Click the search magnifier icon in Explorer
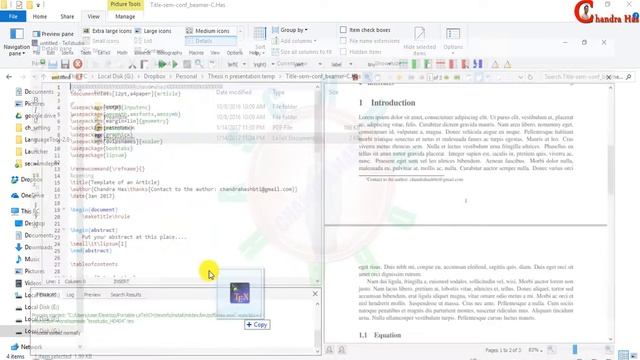640x360 pixels. pos(629,77)
